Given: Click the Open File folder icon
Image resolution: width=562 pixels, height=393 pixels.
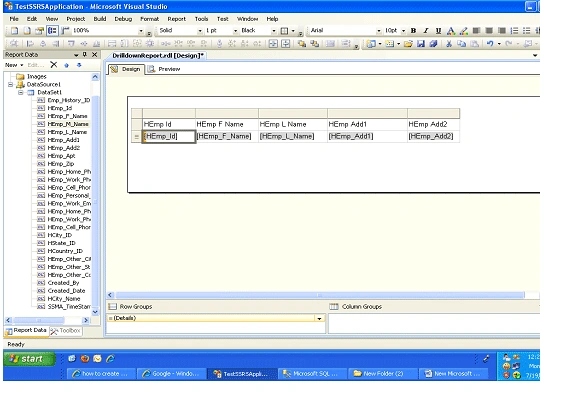Looking at the screenshot, I should [x=408, y=44].
